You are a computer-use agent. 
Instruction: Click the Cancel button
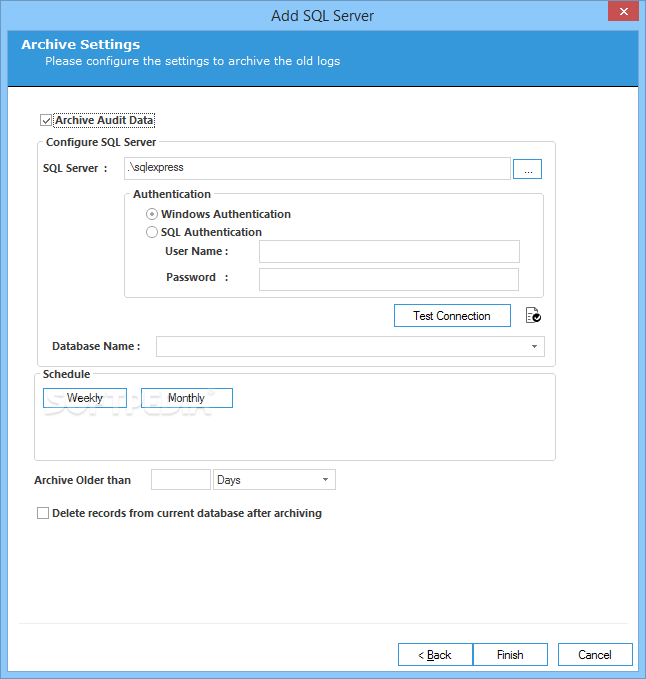tap(595, 654)
